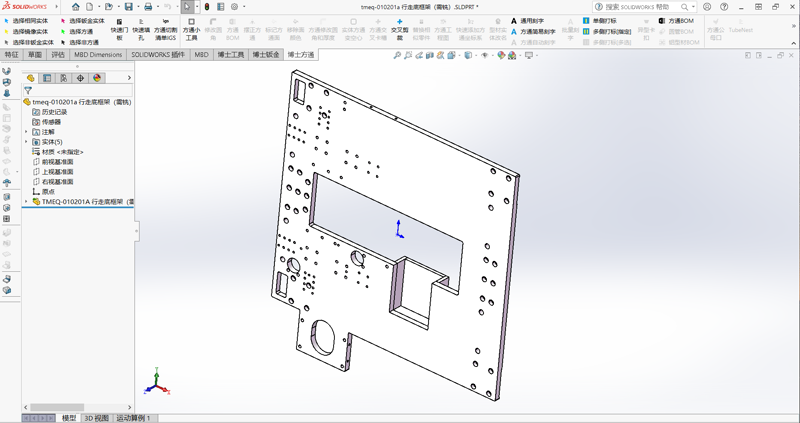Open the DisplayManager color-wheel tab
The image size is (800, 423).
tap(97, 78)
